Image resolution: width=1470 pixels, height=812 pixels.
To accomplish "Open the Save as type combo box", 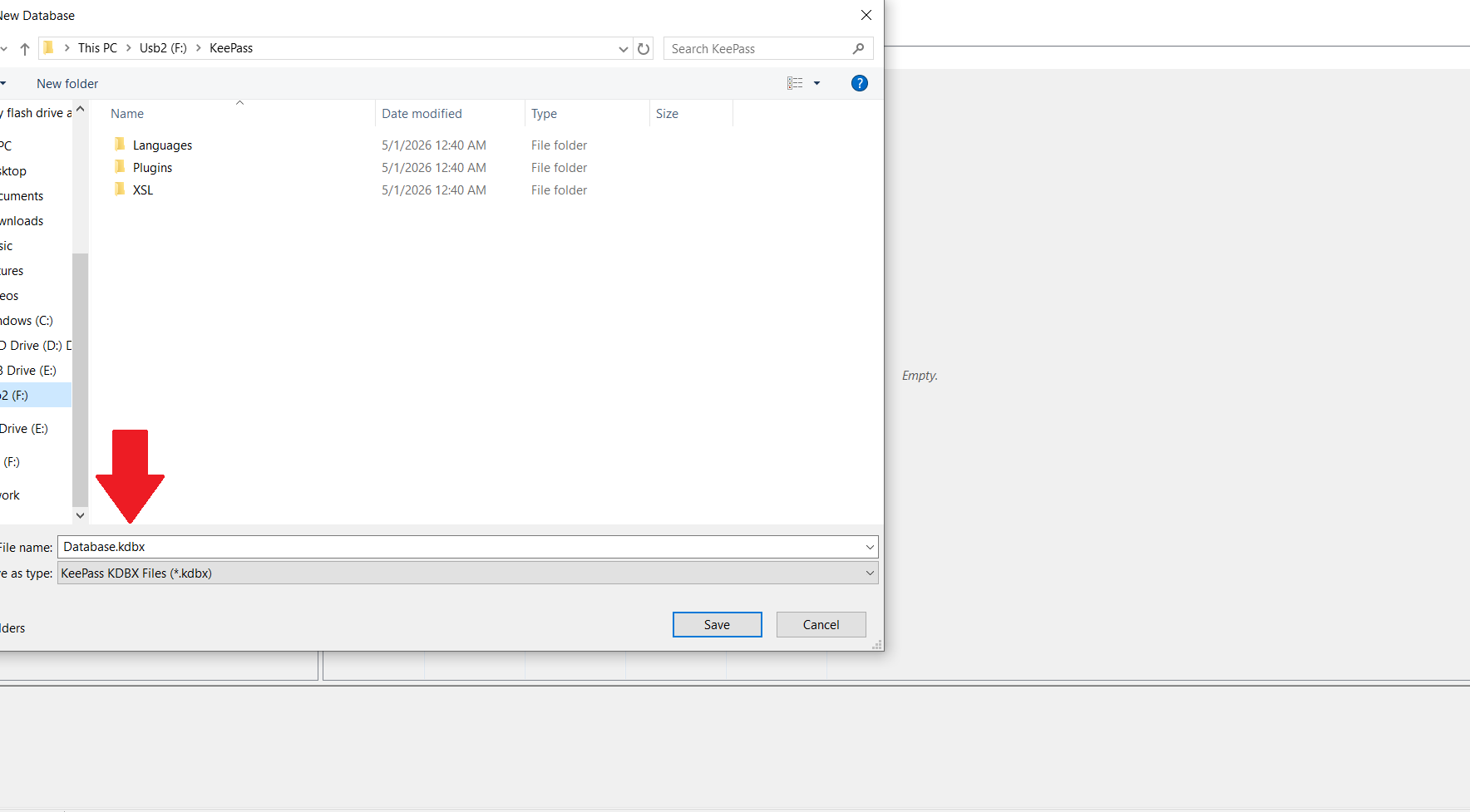I will (x=467, y=573).
